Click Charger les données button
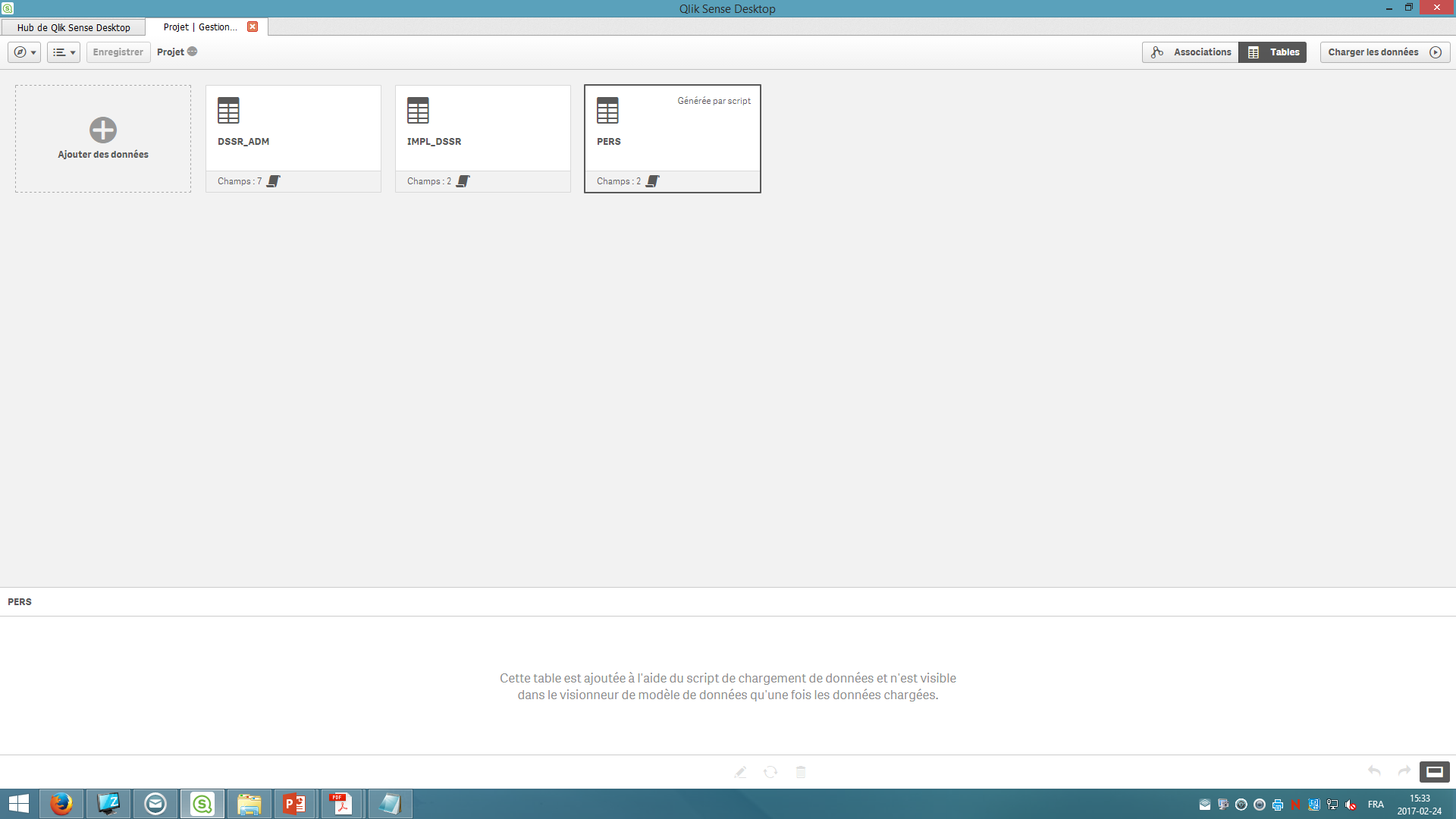The width and height of the screenshot is (1456, 819). tap(1384, 52)
